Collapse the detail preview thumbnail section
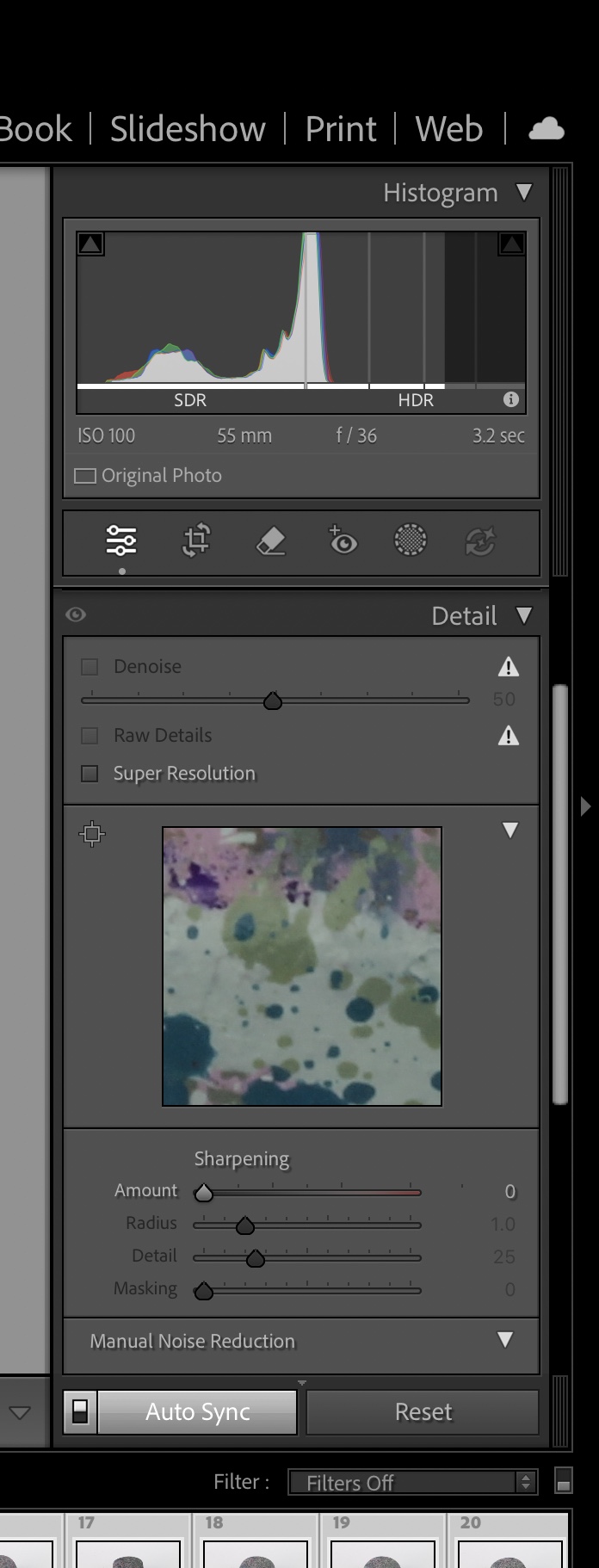Screen dimensions: 599x1568 tap(510, 830)
